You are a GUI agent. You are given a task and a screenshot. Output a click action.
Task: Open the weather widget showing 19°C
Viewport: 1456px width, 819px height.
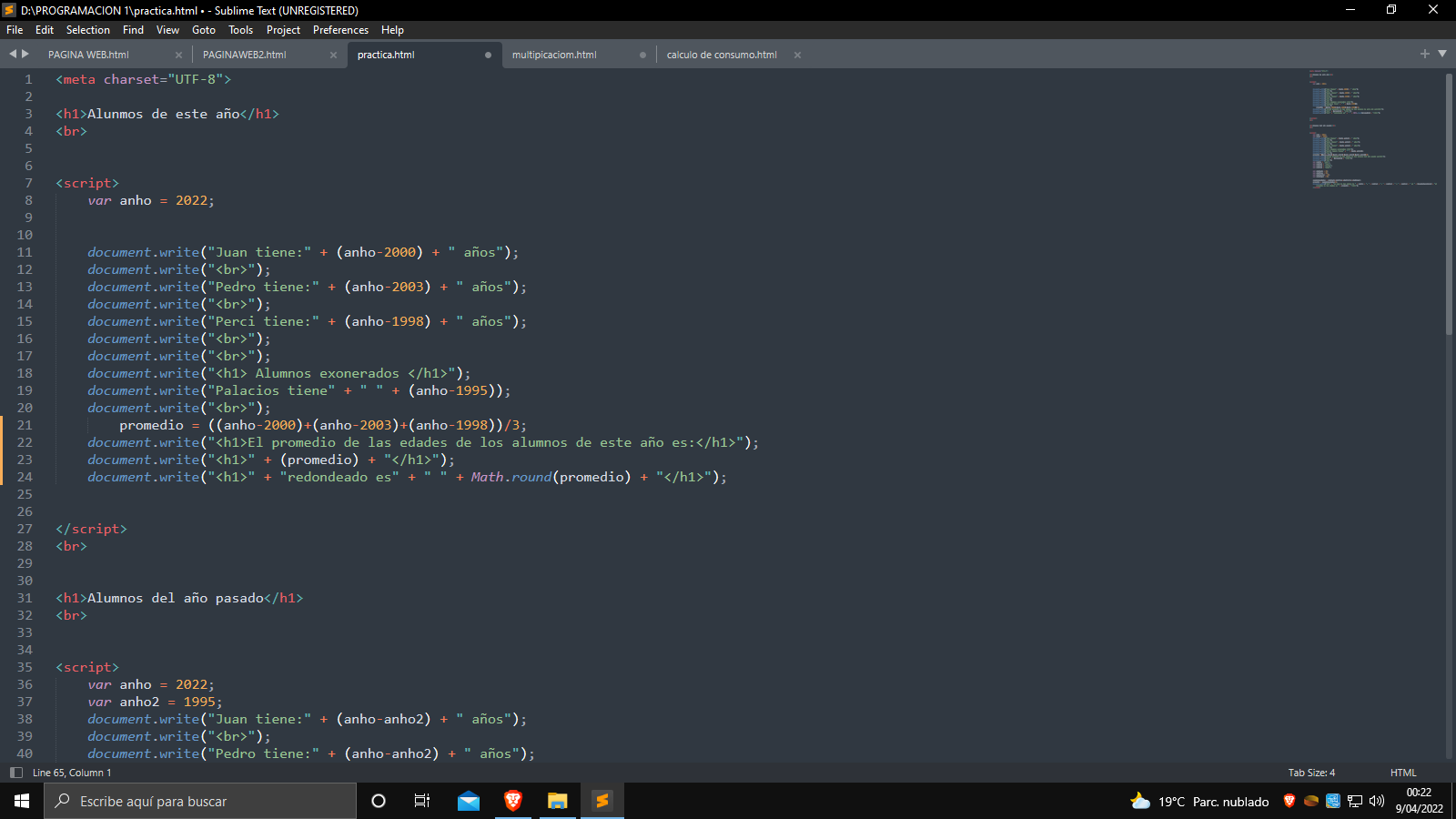(1199, 801)
